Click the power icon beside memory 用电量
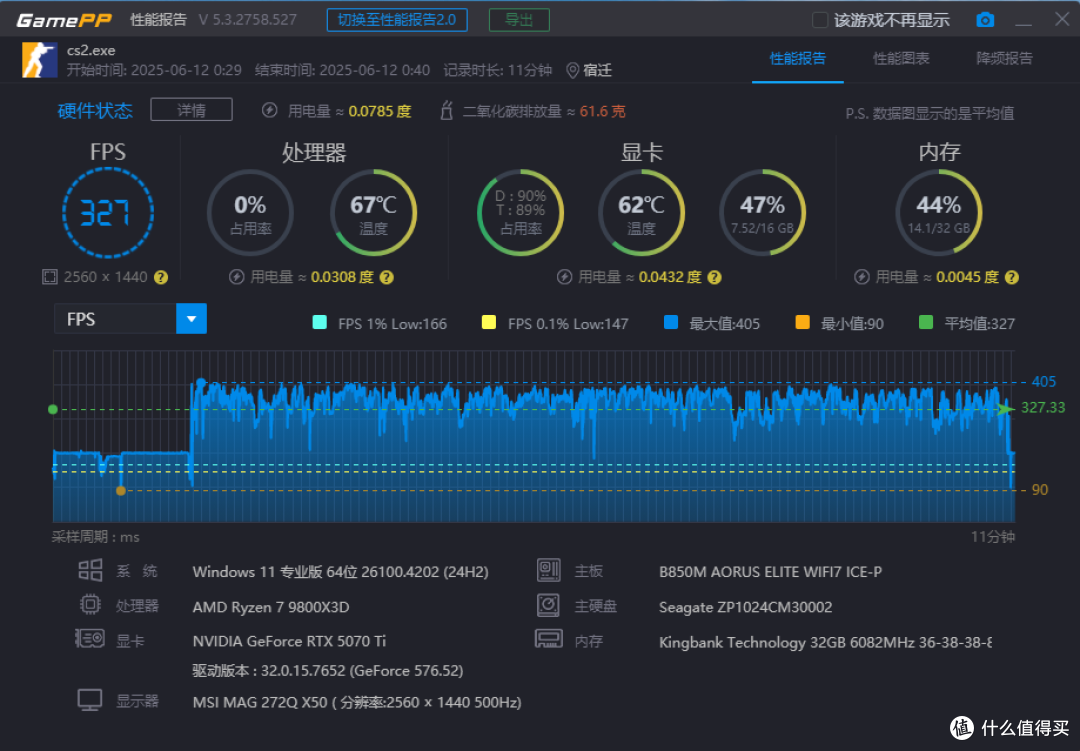This screenshot has height=751, width=1080. (x=862, y=277)
